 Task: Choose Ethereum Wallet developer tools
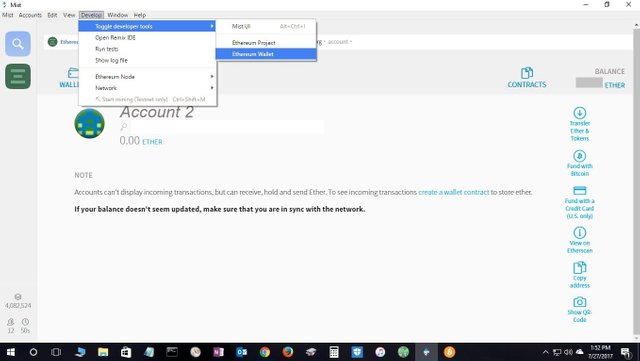point(266,54)
